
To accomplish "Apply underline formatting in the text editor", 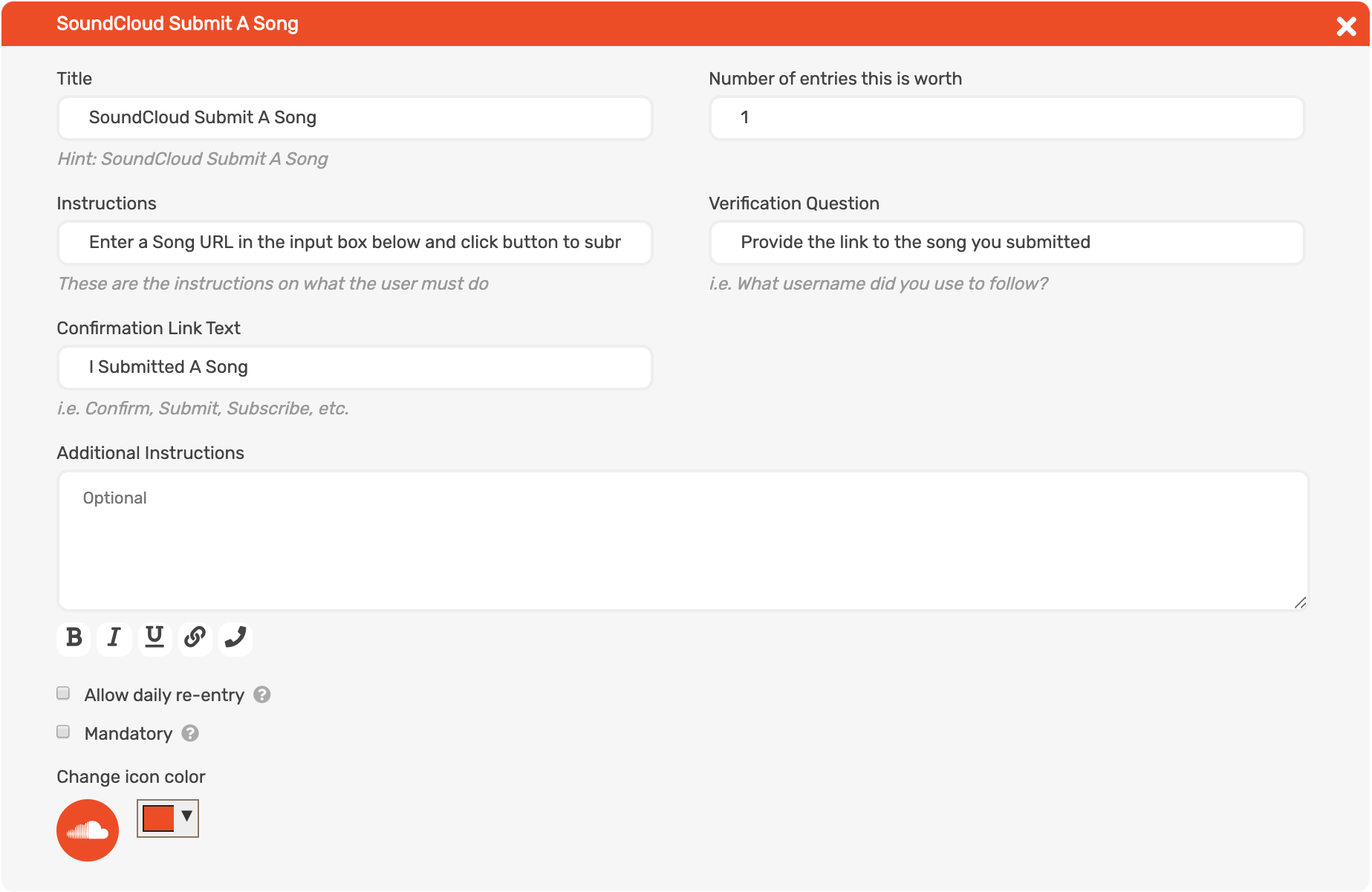I will 154,638.
